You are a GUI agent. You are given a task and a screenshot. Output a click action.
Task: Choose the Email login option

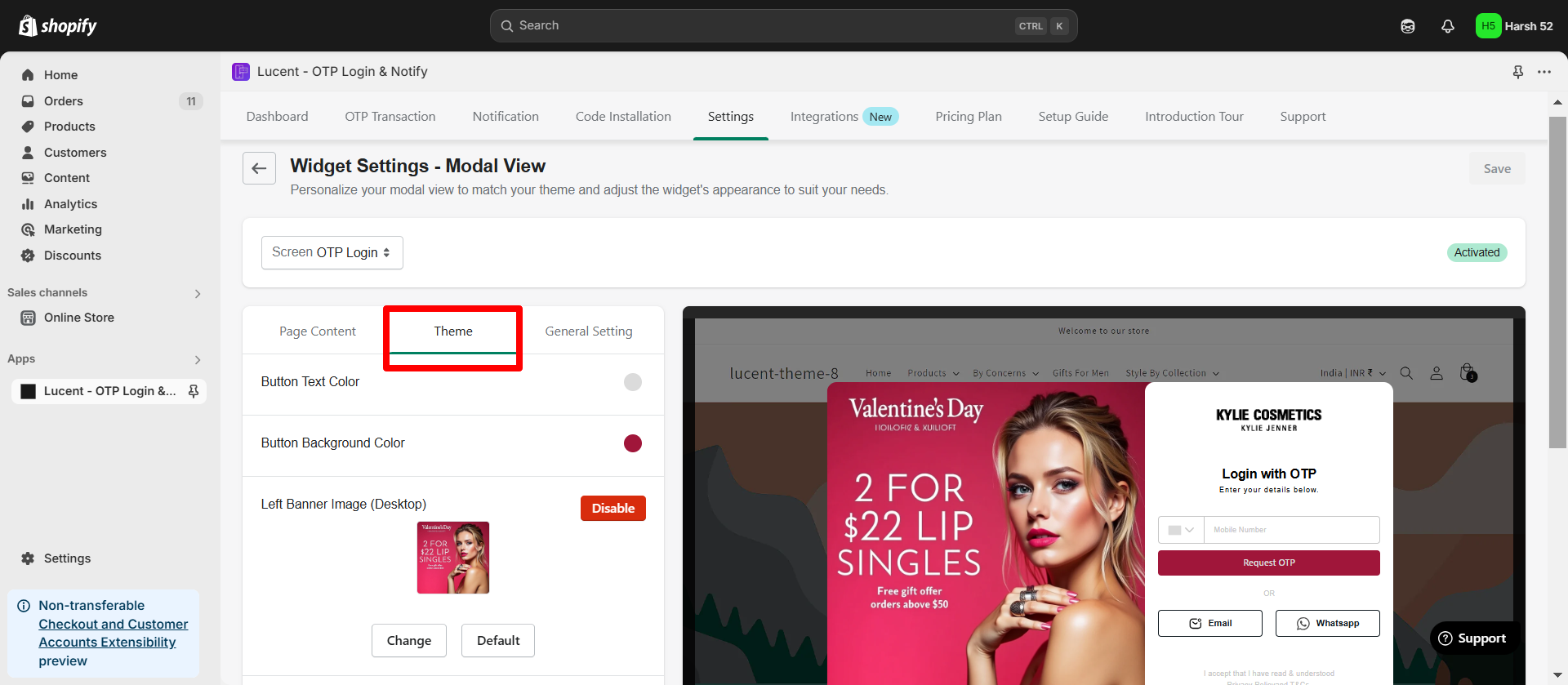tap(1210, 623)
